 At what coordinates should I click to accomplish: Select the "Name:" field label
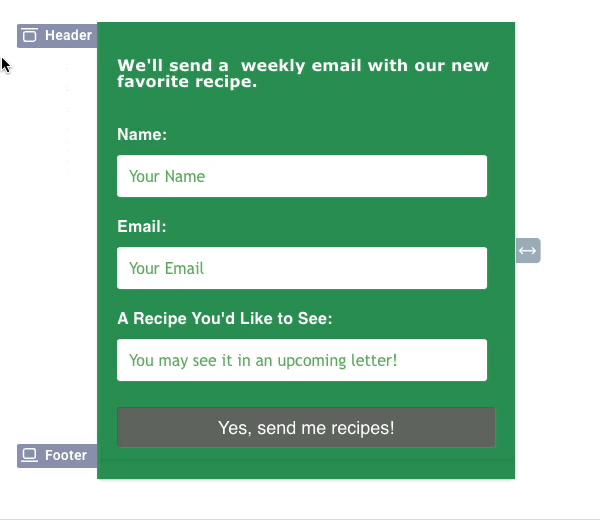[x=142, y=135]
